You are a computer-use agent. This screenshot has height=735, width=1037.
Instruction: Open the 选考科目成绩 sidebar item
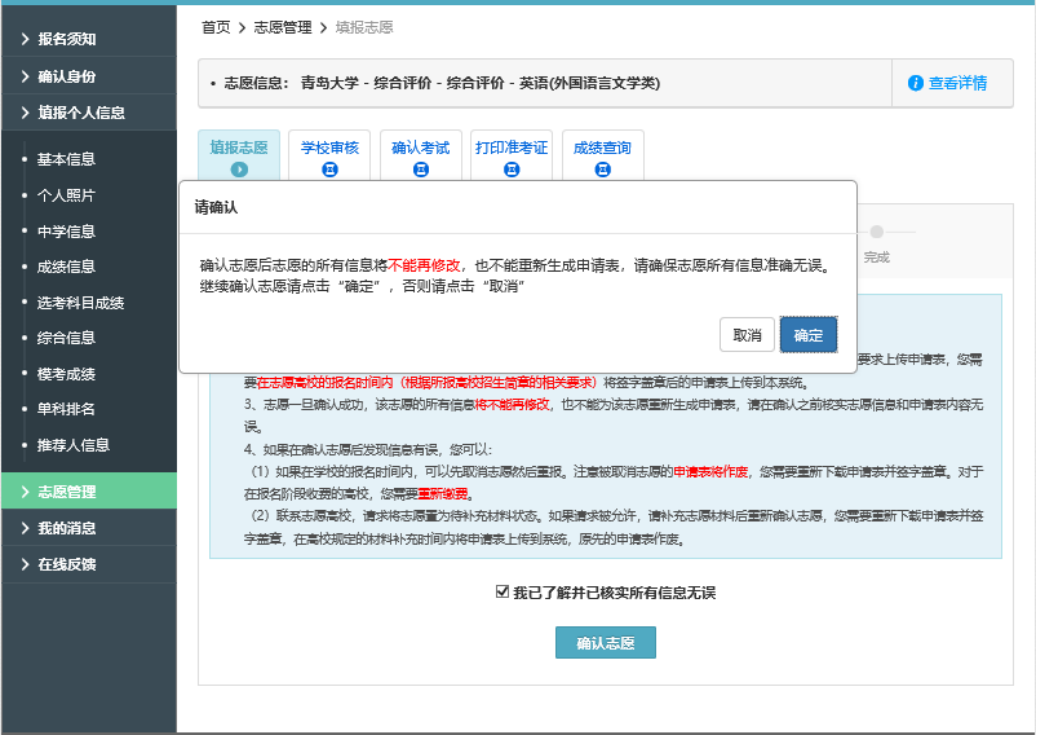click(x=80, y=302)
